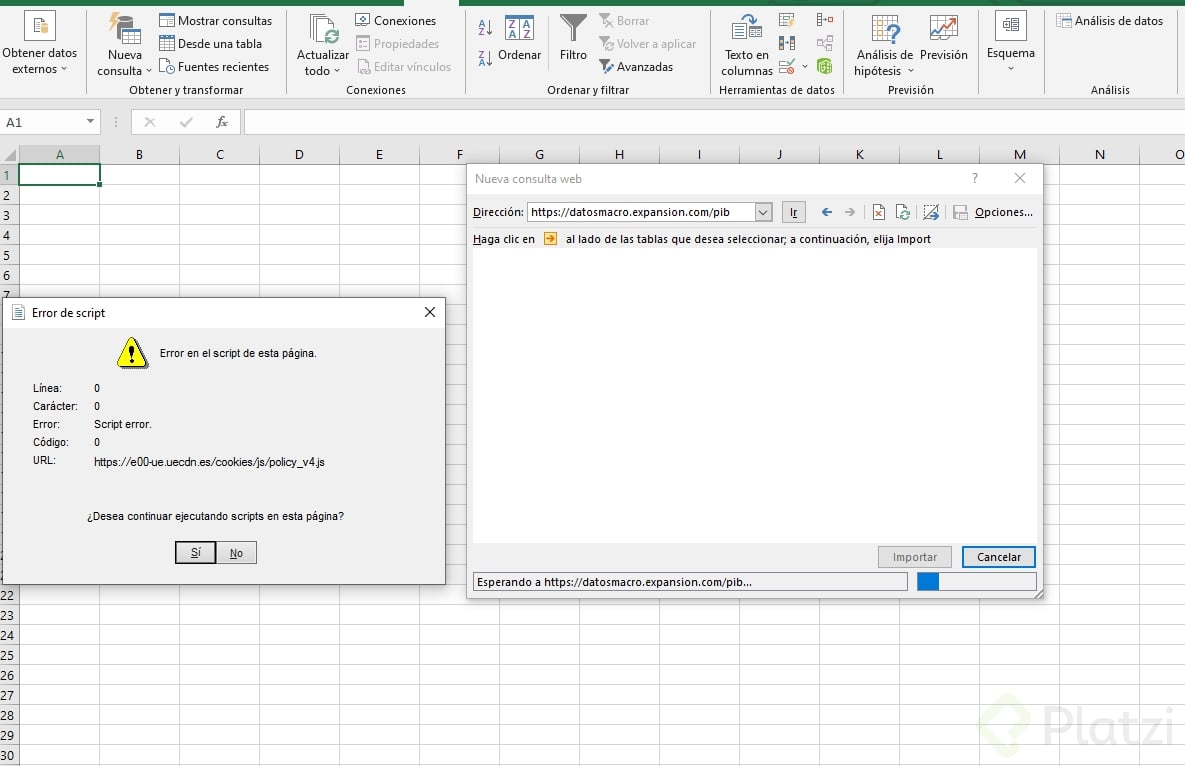
Task: Sort descending with the Z-A icon
Action: tap(485, 57)
